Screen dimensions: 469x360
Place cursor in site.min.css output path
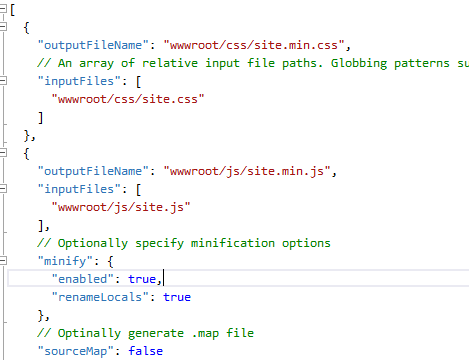254,45
